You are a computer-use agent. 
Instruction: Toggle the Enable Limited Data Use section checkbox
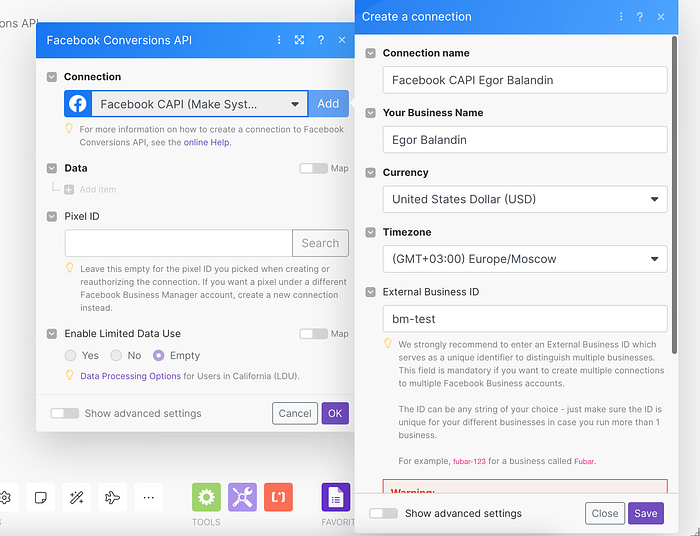coord(52,334)
